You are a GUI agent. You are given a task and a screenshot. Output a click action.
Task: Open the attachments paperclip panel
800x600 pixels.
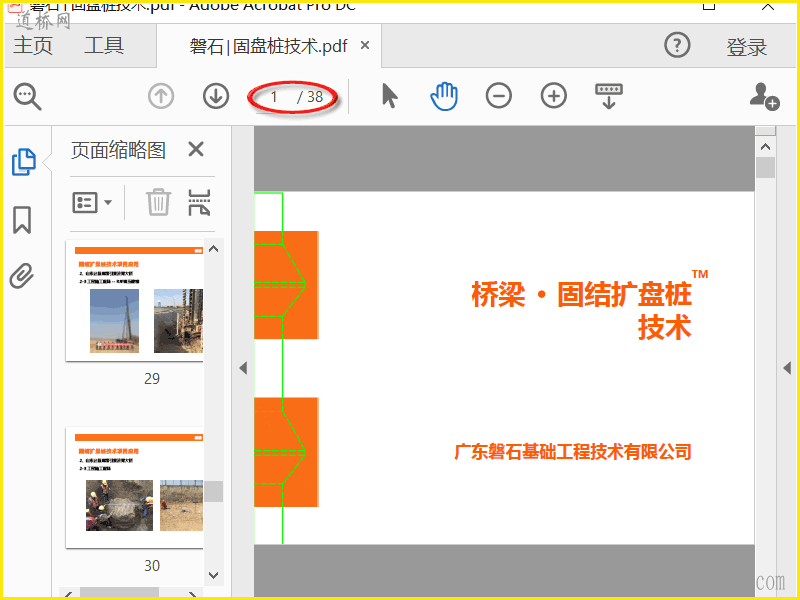point(22,276)
